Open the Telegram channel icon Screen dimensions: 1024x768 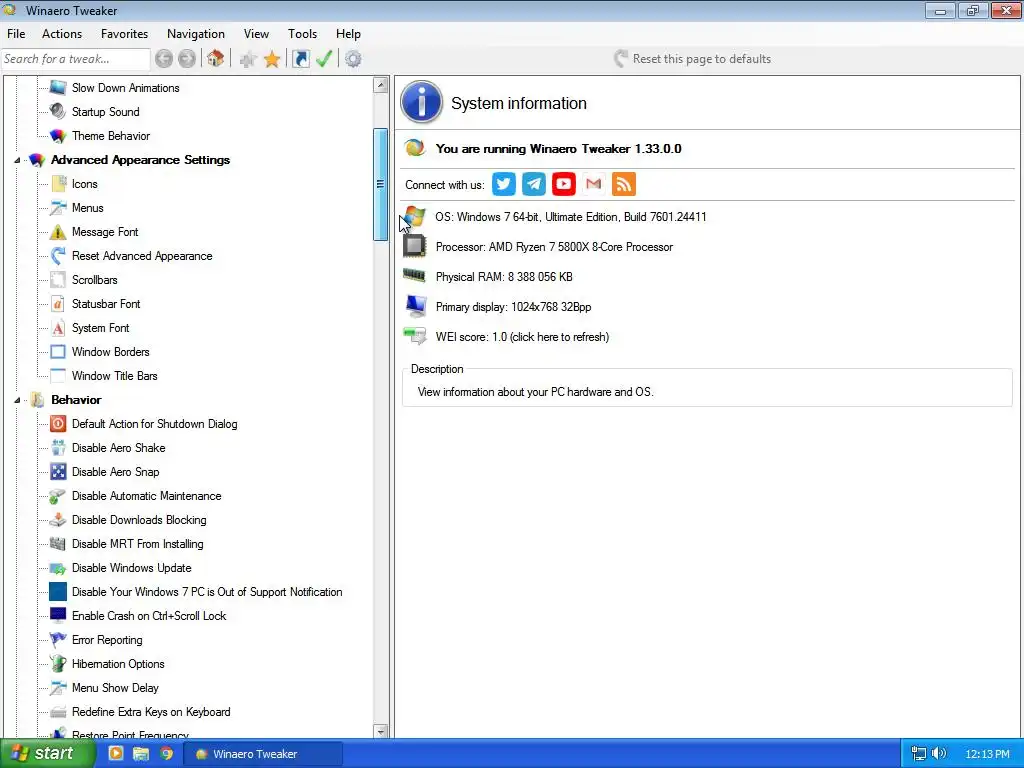[534, 184]
